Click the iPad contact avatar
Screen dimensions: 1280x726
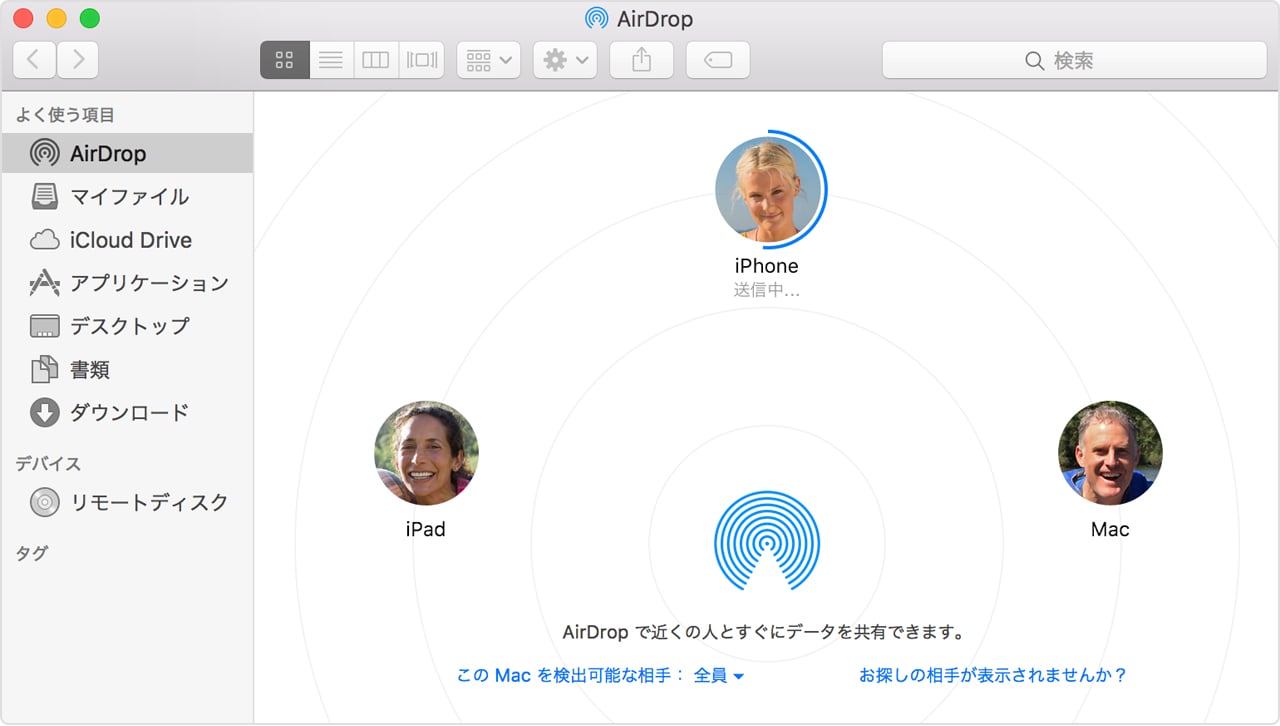(x=426, y=453)
